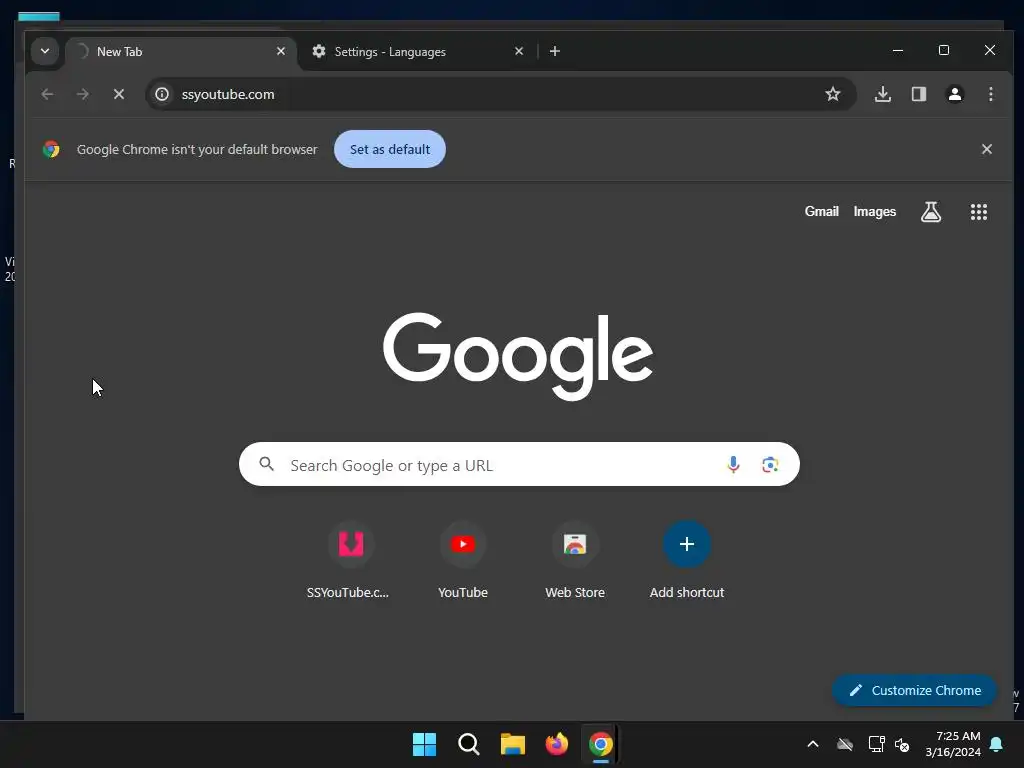Image resolution: width=1024 pixels, height=768 pixels.
Task: Open Google apps grid
Action: (x=978, y=212)
